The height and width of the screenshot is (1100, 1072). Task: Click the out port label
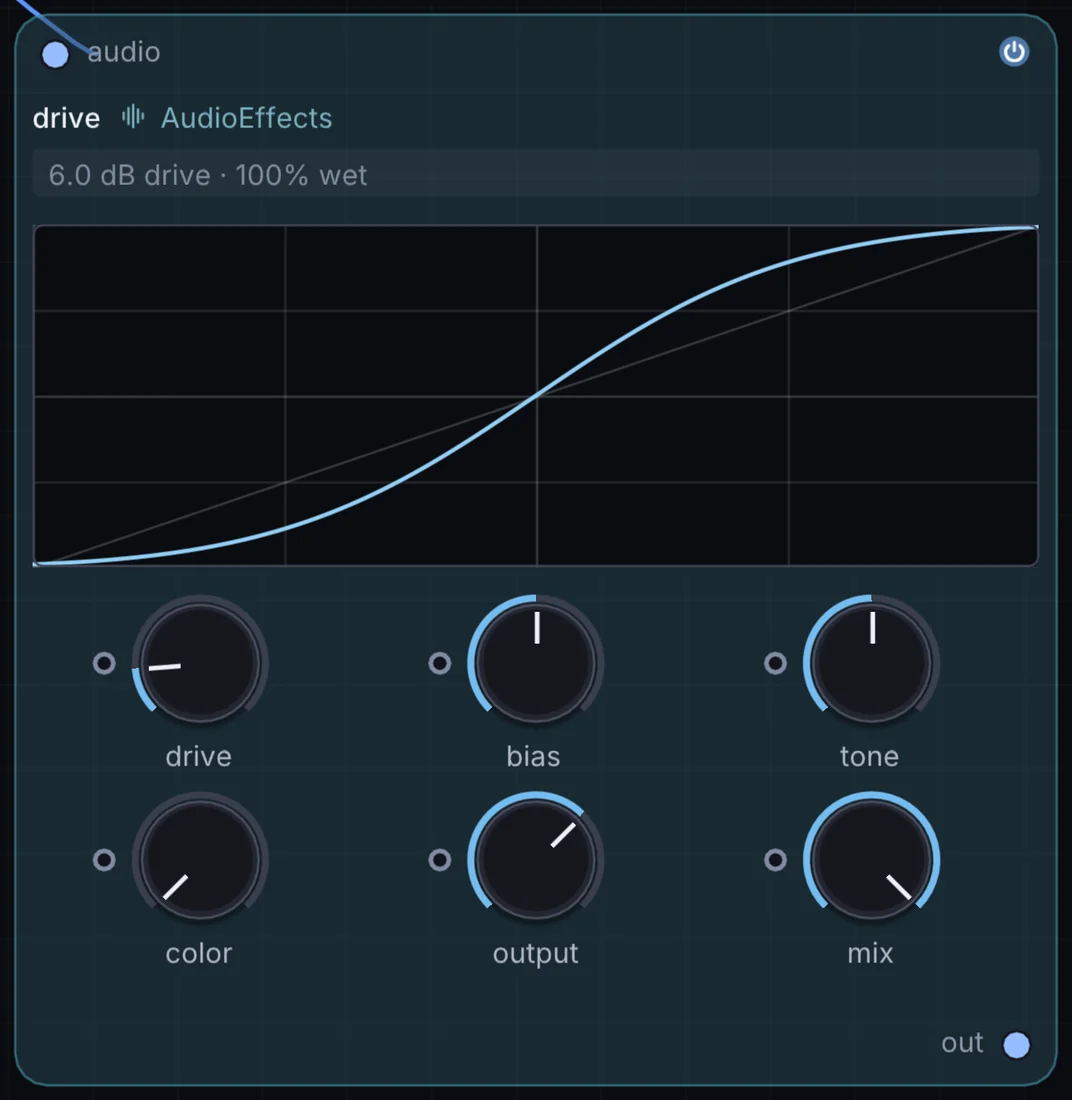(x=962, y=1043)
